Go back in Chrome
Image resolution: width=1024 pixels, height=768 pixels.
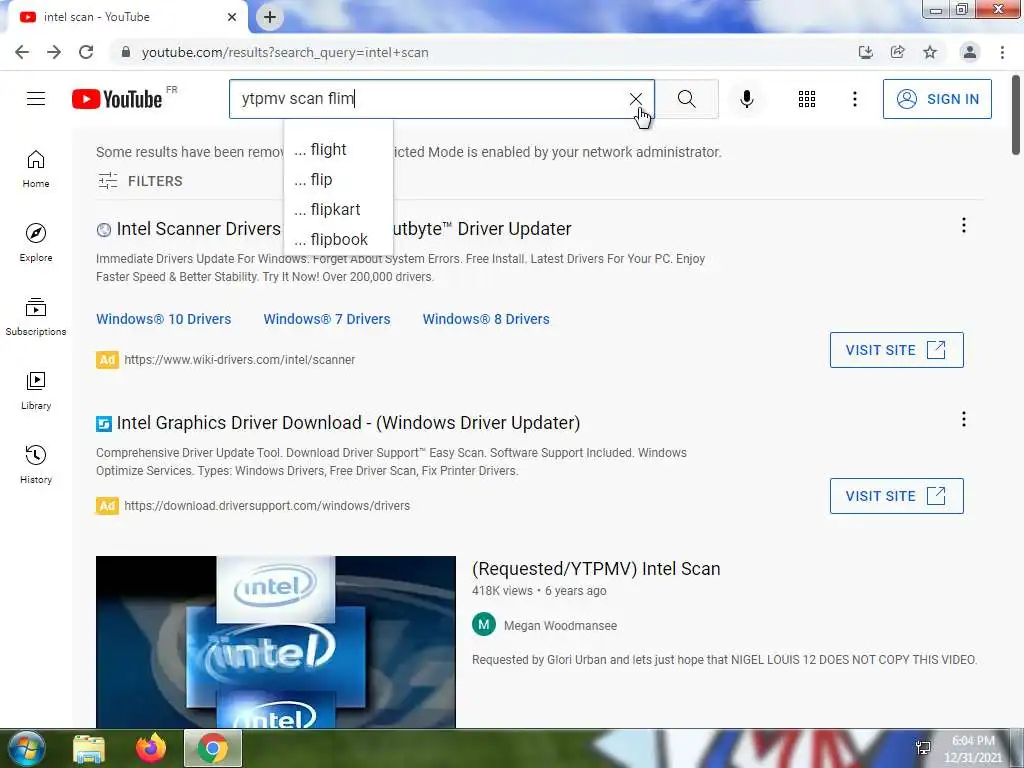coord(22,52)
